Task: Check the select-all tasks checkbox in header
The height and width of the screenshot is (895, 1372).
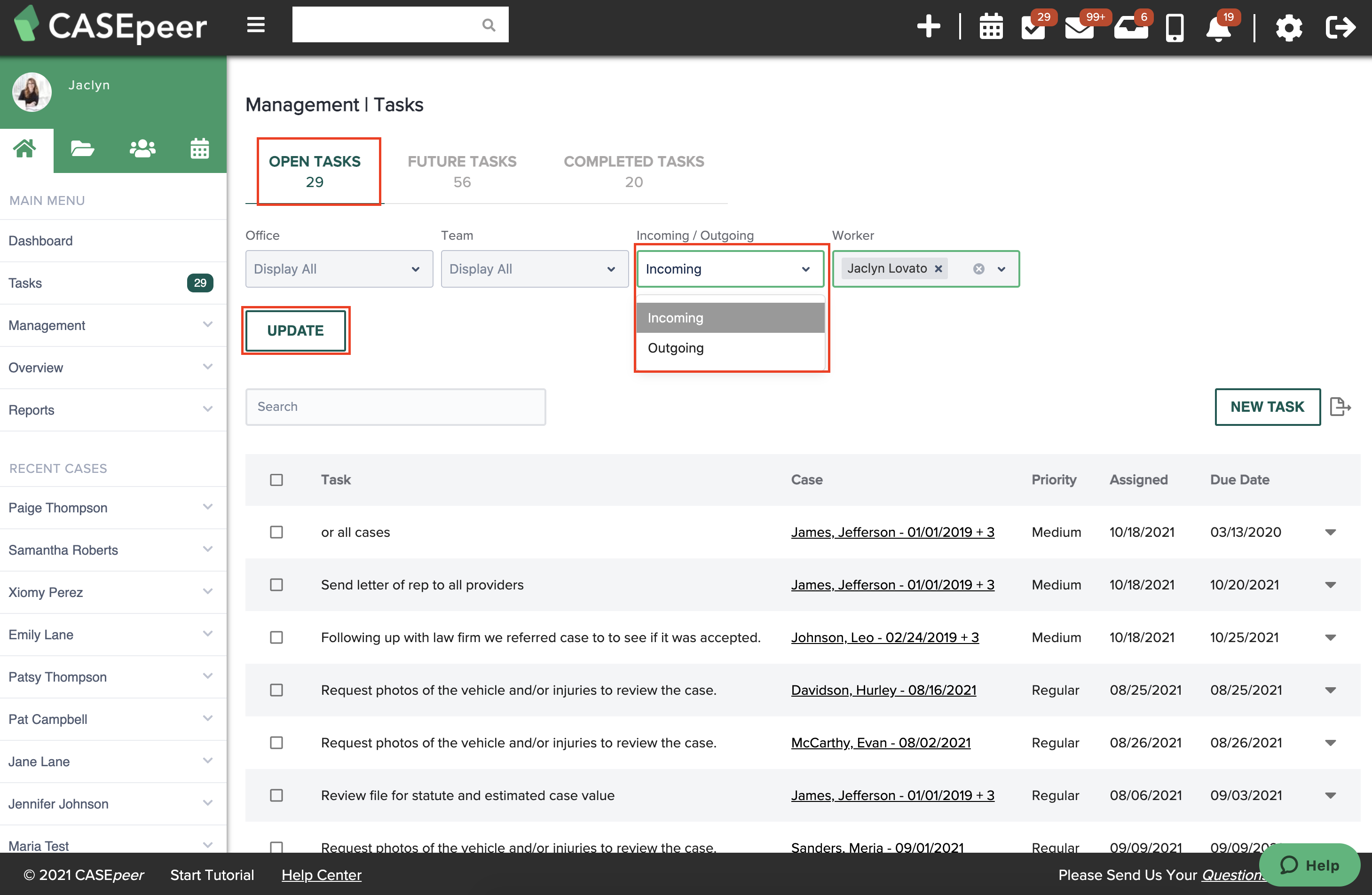Action: [x=277, y=479]
